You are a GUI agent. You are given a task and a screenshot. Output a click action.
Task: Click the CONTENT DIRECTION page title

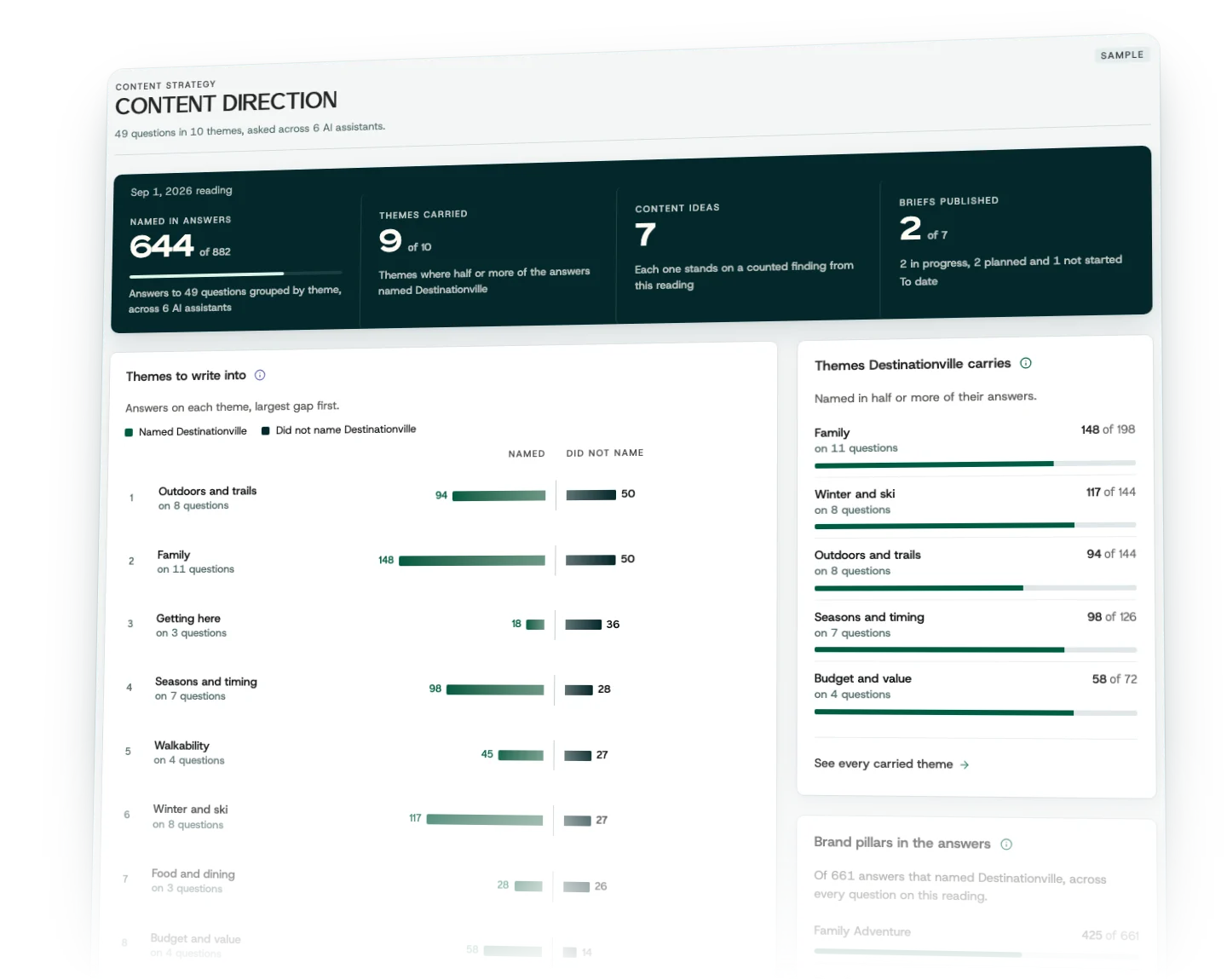point(227,103)
